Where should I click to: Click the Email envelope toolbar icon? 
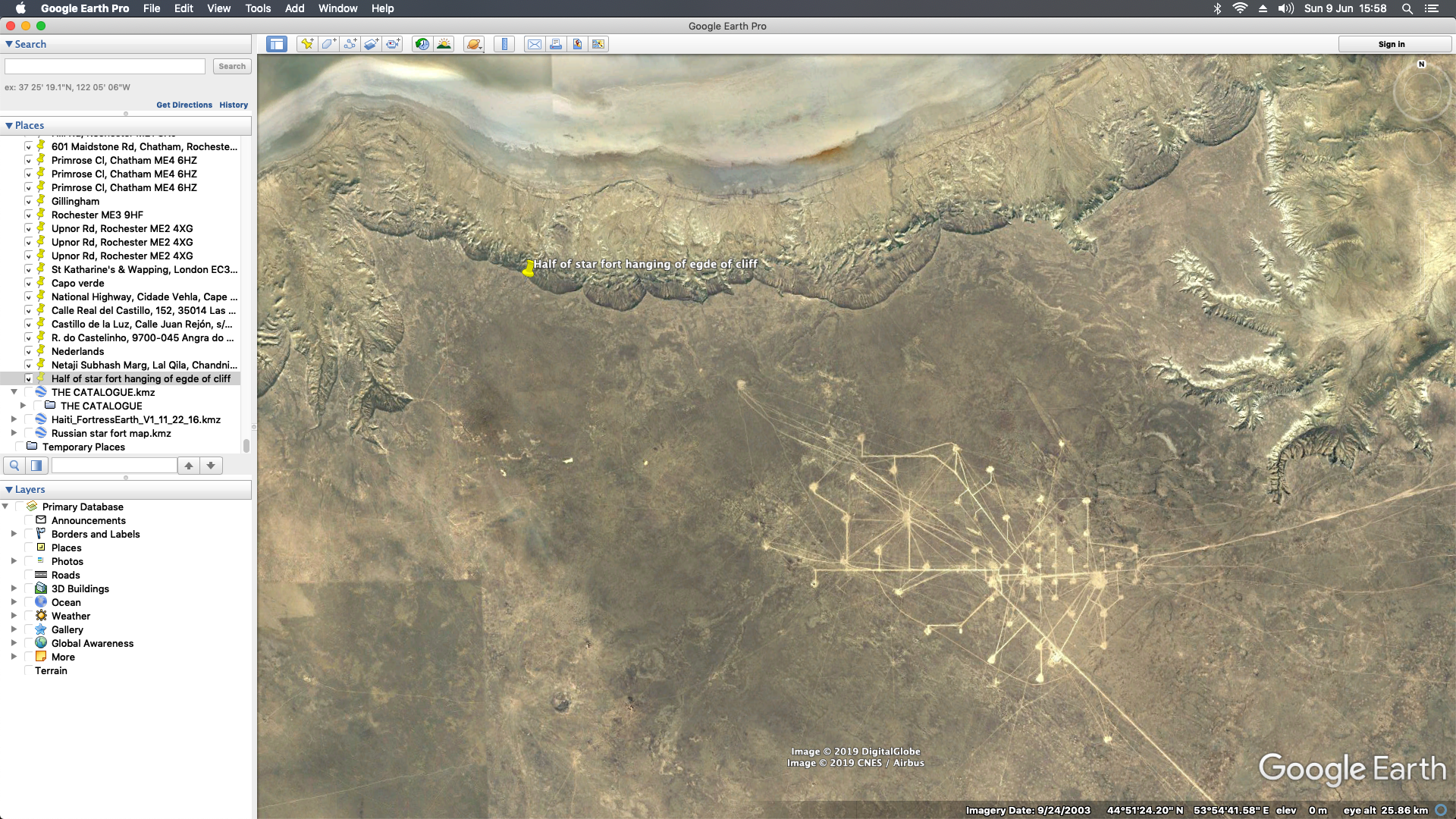tap(535, 44)
